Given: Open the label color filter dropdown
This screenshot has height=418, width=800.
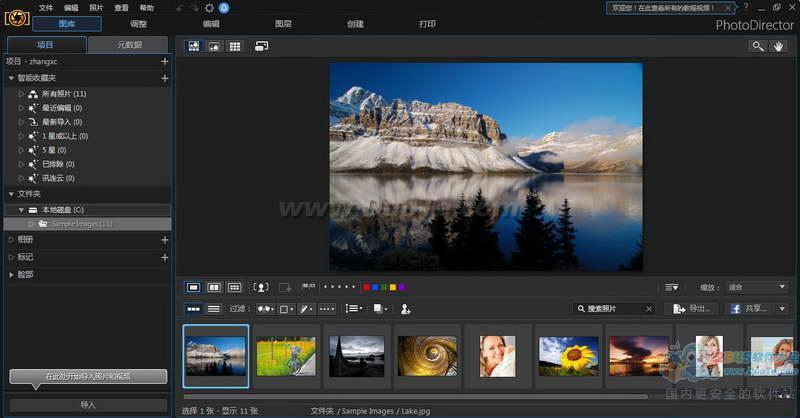Looking at the screenshot, I should pyautogui.click(x=286, y=309).
